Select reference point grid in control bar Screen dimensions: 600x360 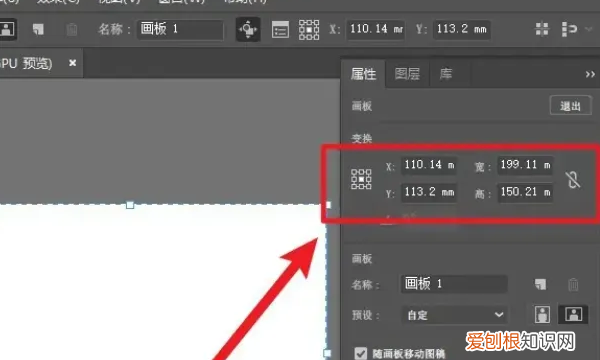click(x=309, y=29)
